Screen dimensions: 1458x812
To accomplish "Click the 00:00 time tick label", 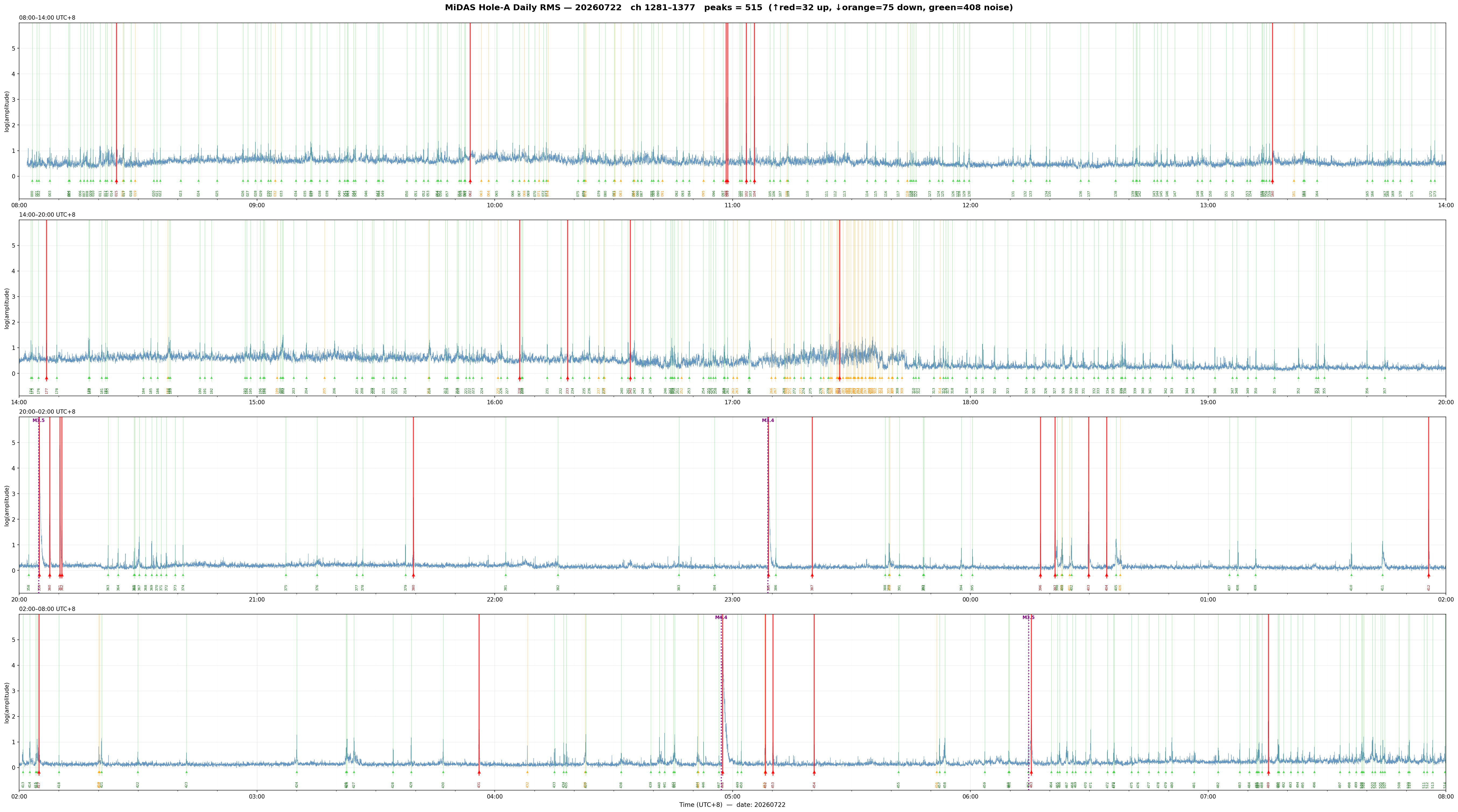I will [x=970, y=599].
